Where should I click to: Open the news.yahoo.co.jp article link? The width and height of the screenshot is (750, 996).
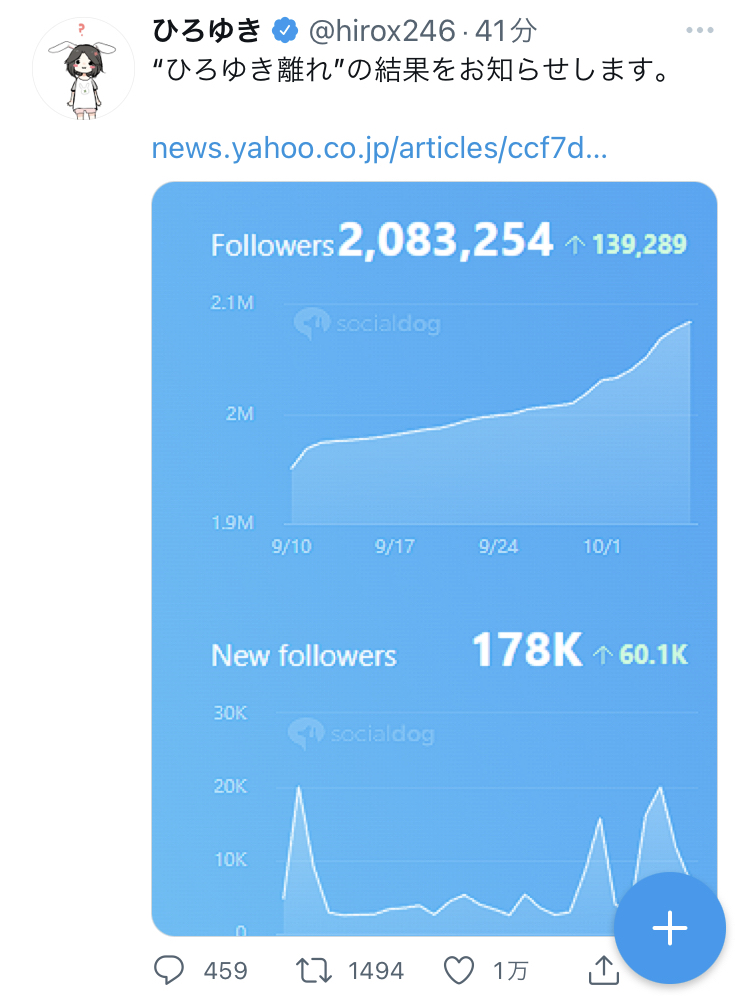(x=379, y=148)
